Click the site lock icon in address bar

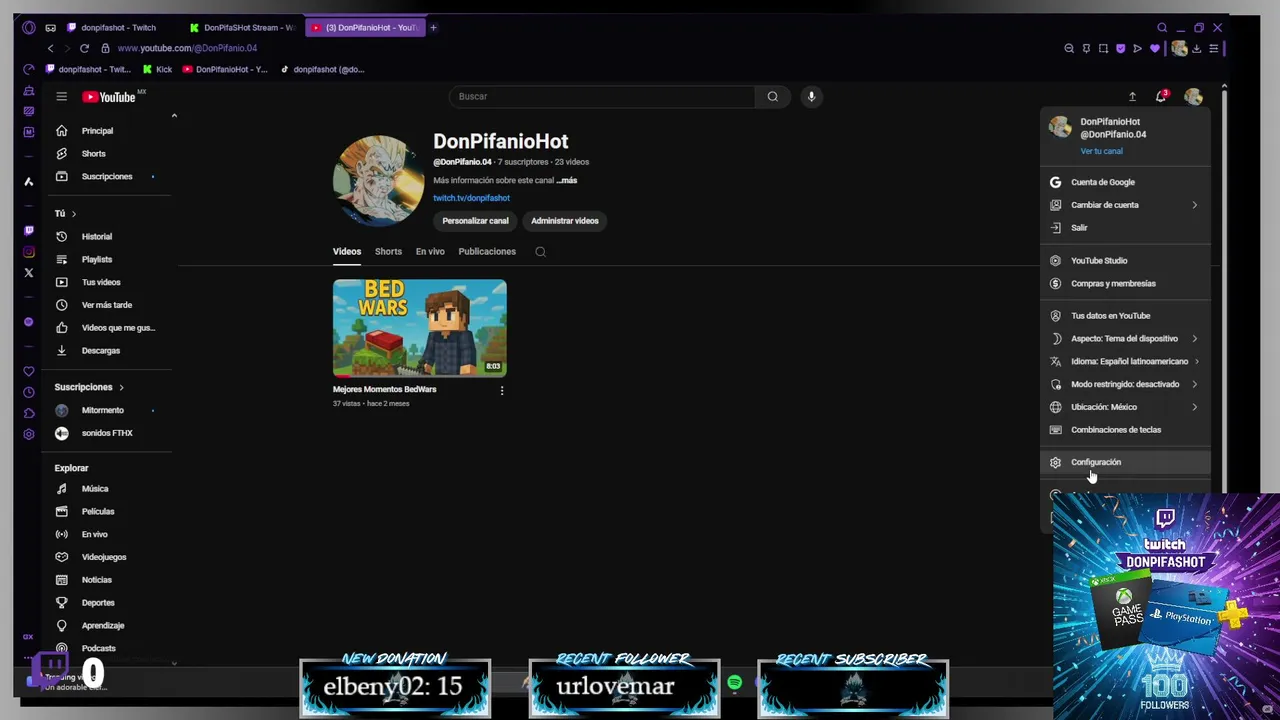pyautogui.click(x=105, y=48)
